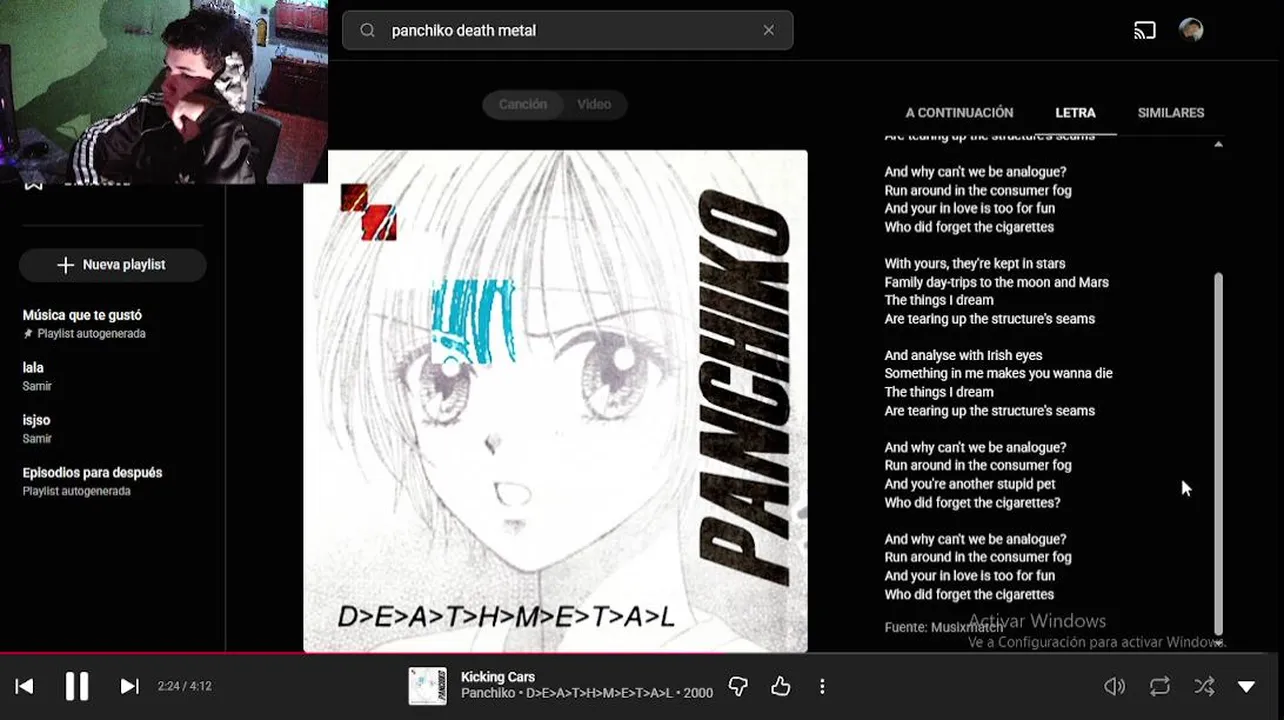Open the three-dot song options menu
This screenshot has width=1284, height=720.
822,686
